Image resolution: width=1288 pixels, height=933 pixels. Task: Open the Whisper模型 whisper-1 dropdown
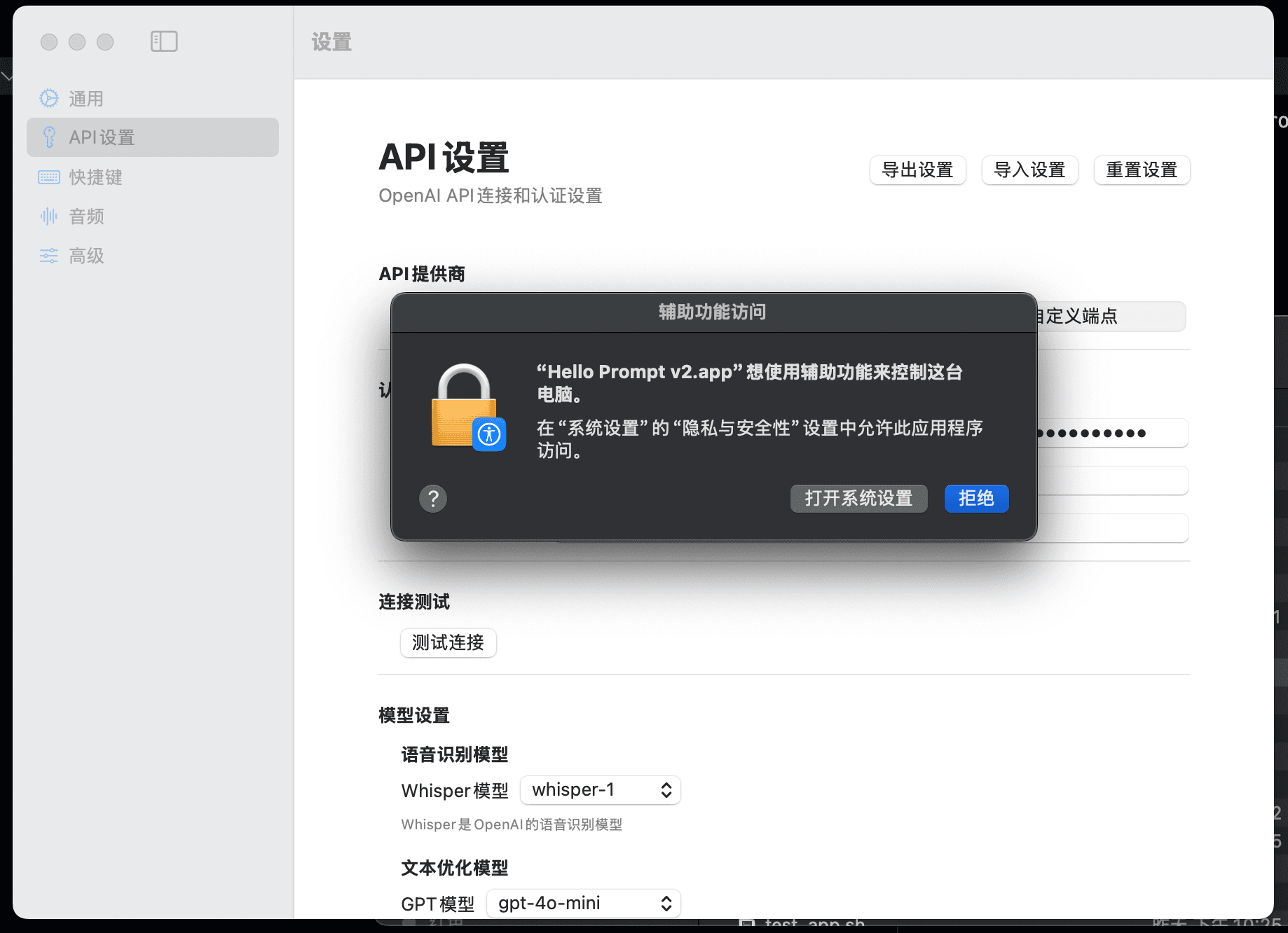pyautogui.click(x=600, y=790)
